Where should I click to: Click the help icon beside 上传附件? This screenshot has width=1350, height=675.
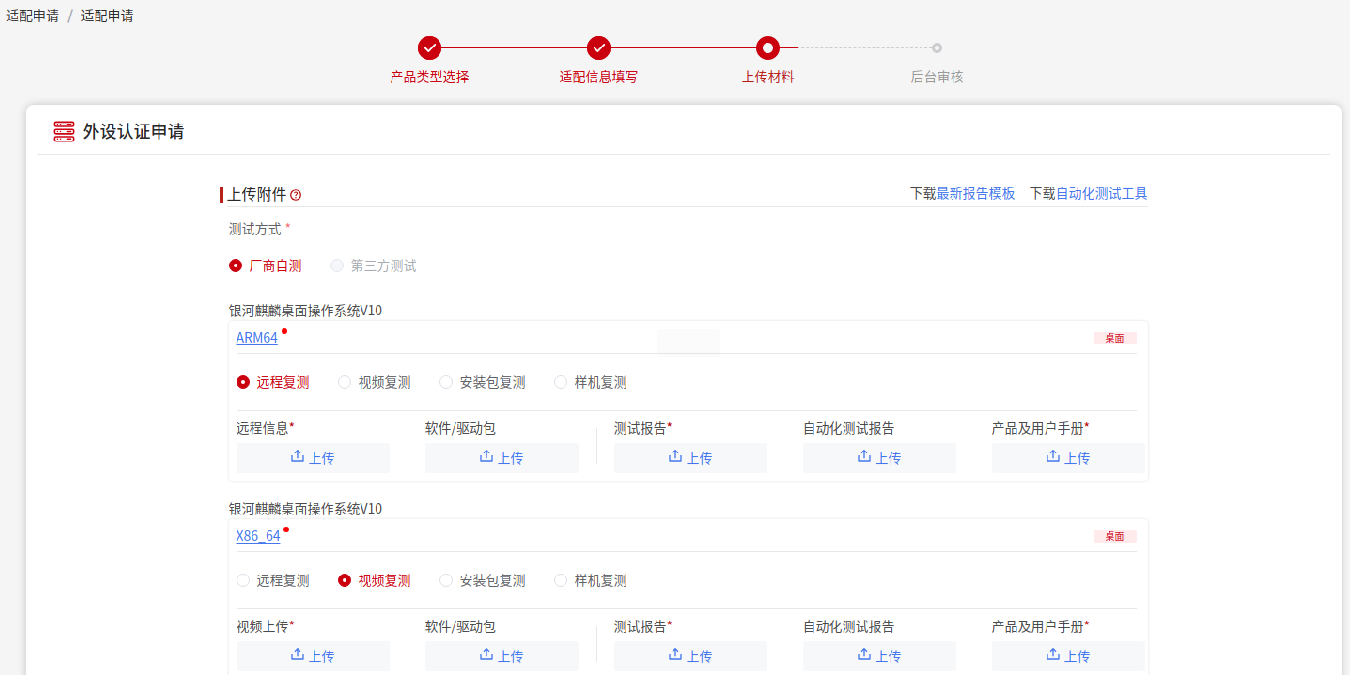click(x=295, y=195)
